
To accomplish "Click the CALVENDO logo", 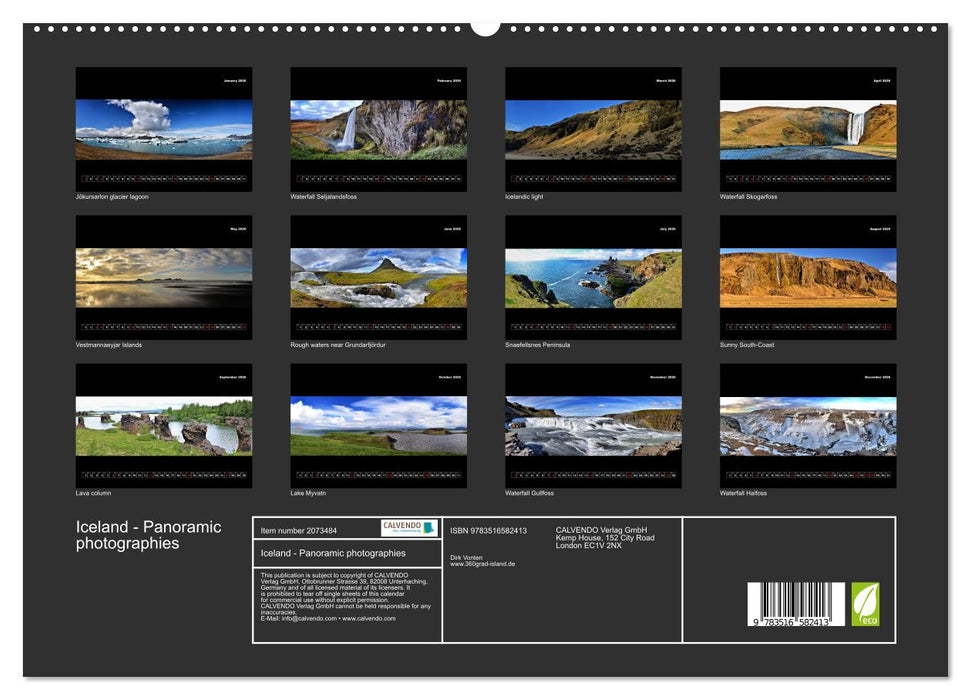I will 407,528.
